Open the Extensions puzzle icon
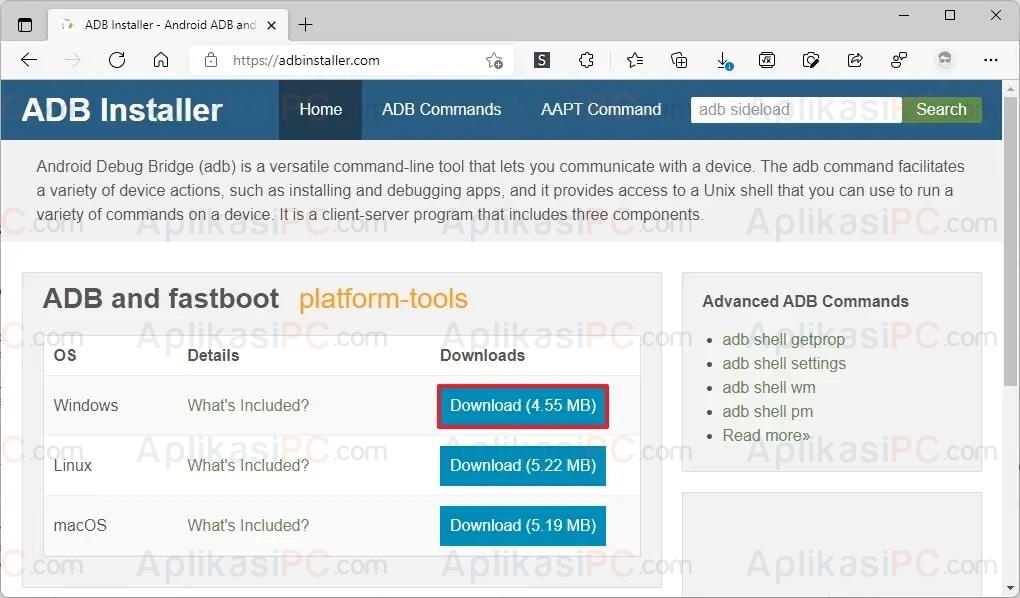 pyautogui.click(x=586, y=61)
